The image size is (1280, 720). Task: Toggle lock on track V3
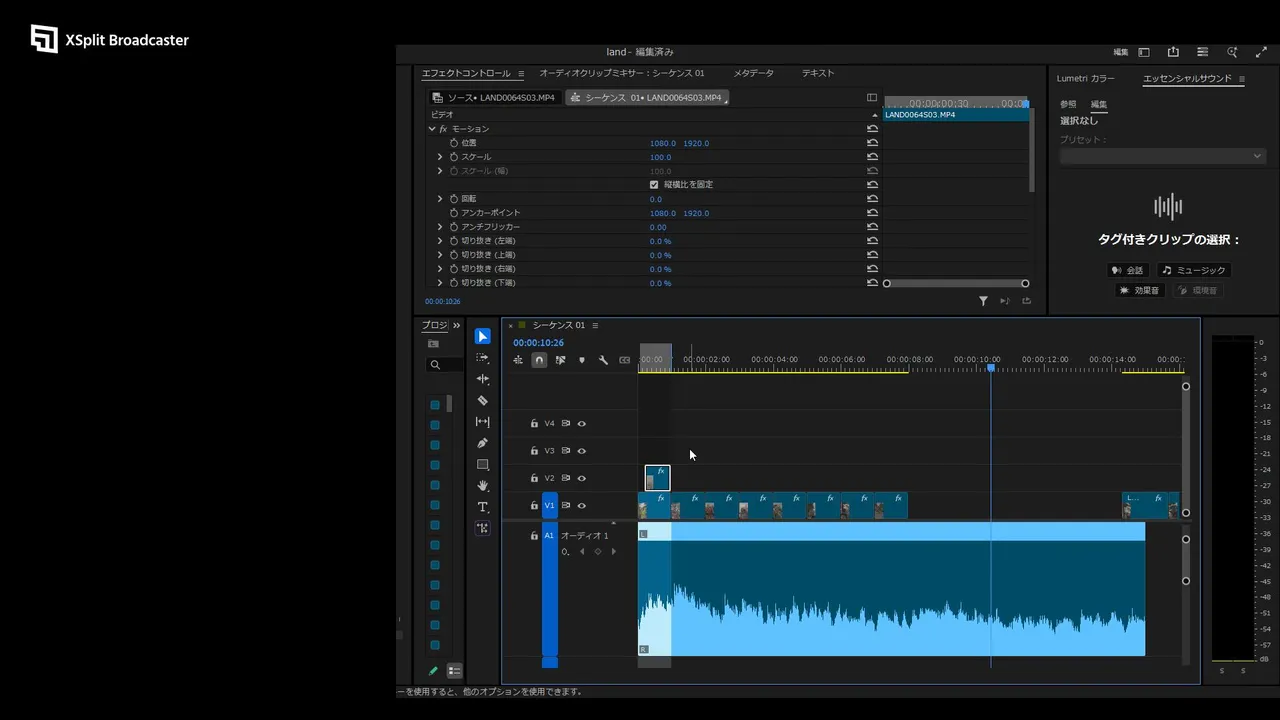(x=534, y=451)
